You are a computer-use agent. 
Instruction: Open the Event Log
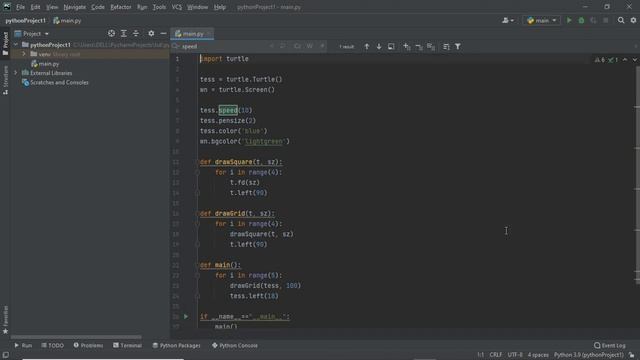(610, 345)
